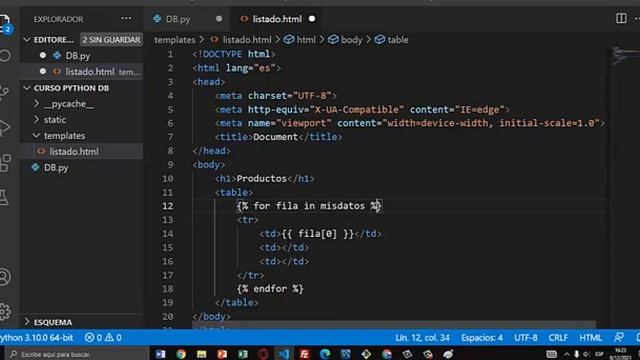Click html element in the breadcrumb
Image resolution: width=640 pixels, height=360 pixels.
306,40
